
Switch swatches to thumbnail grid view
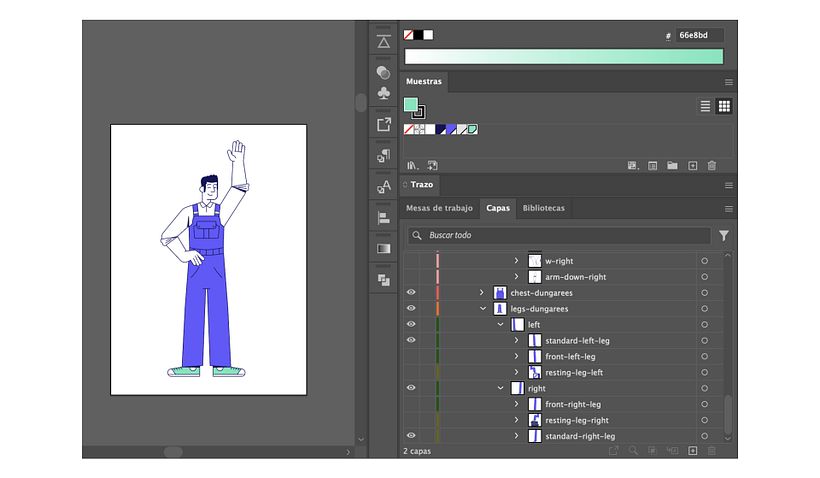[x=724, y=106]
